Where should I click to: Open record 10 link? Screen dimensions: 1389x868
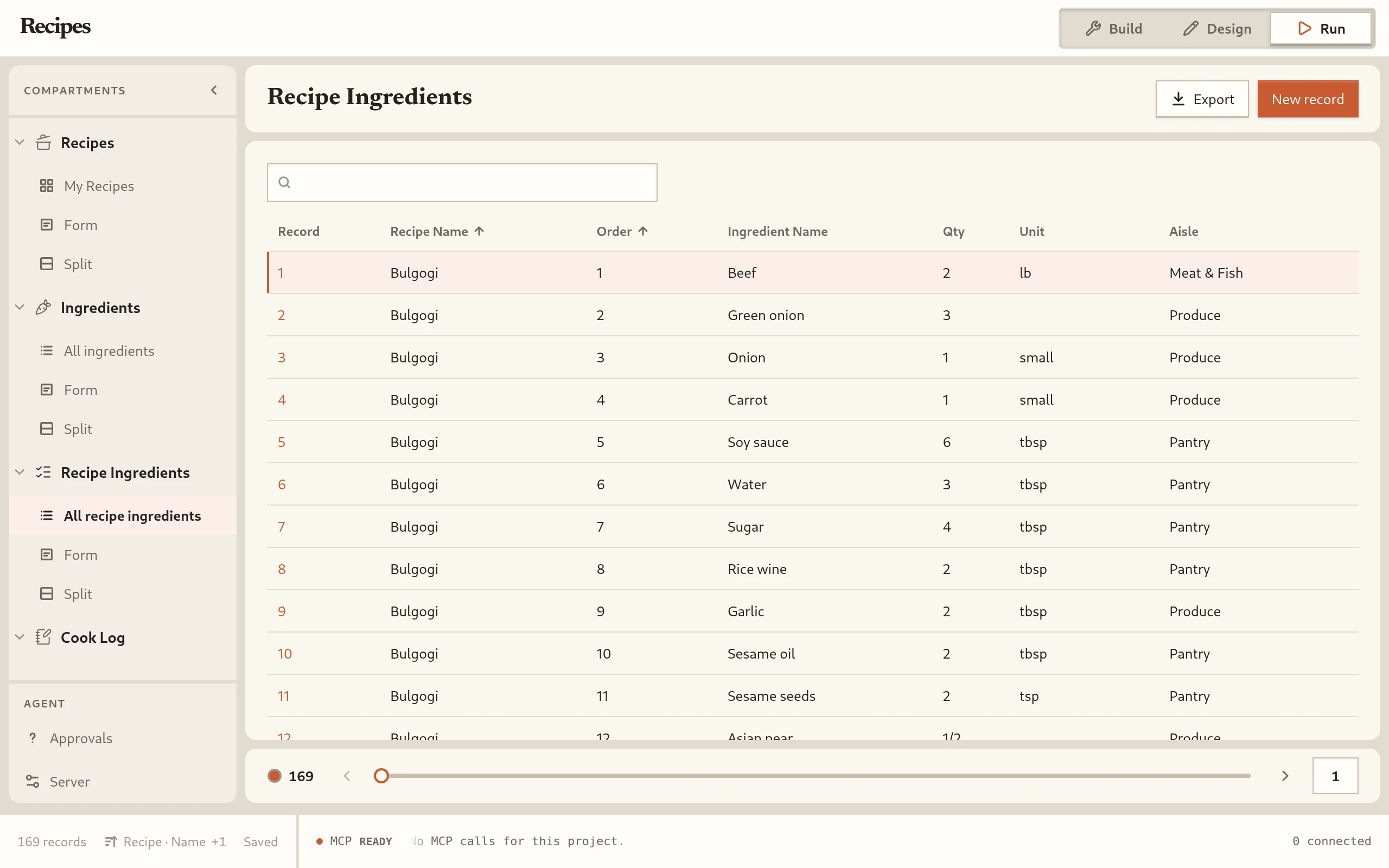[285, 654]
